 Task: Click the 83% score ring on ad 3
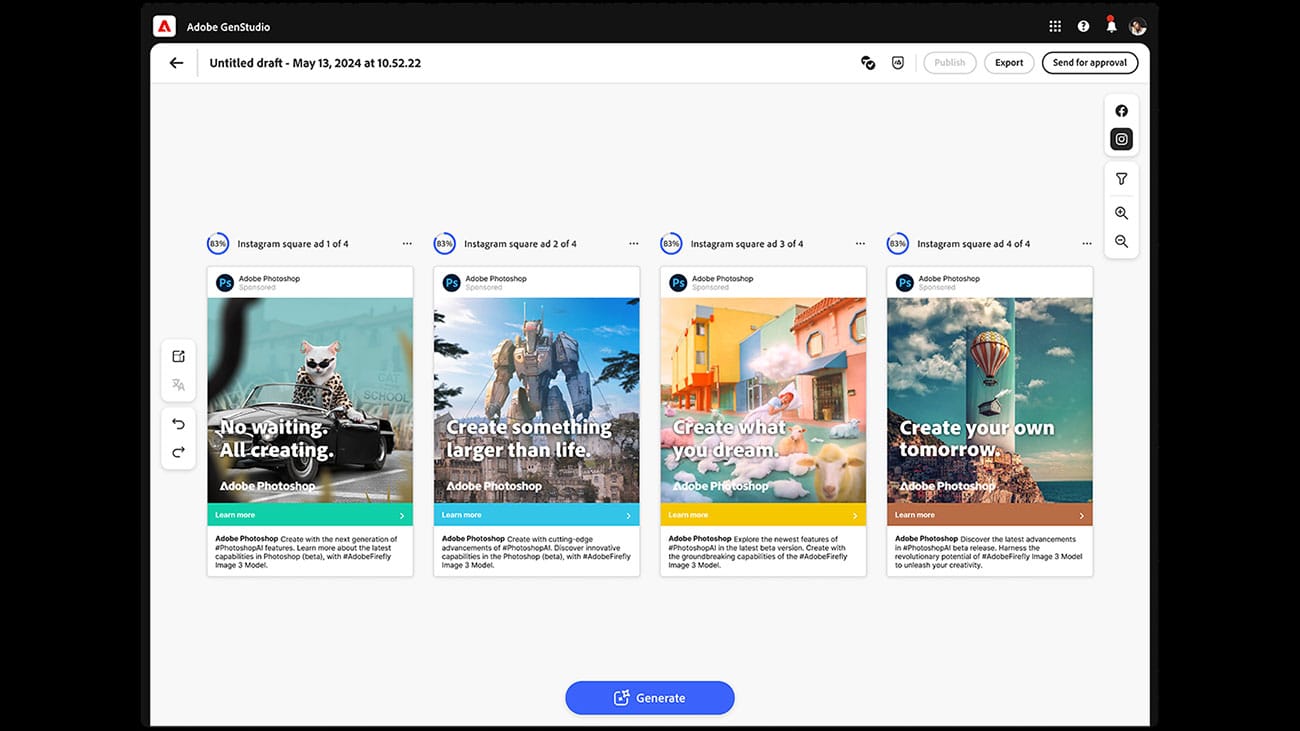pos(671,244)
